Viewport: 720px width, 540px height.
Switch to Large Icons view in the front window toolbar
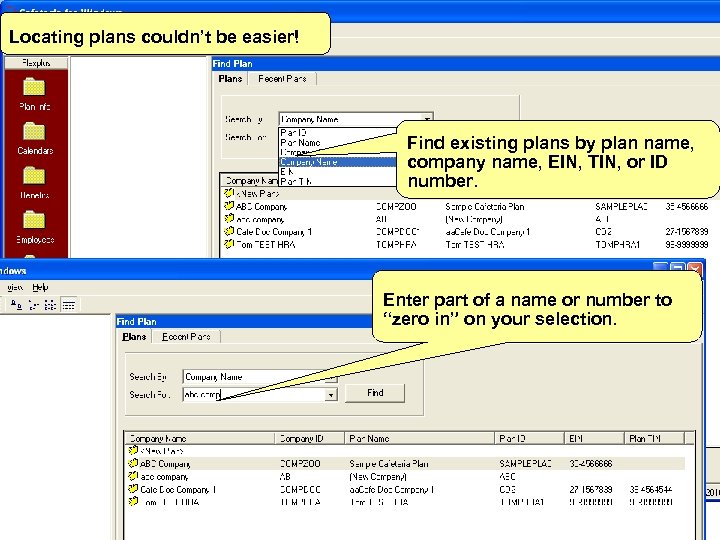pos(16,304)
